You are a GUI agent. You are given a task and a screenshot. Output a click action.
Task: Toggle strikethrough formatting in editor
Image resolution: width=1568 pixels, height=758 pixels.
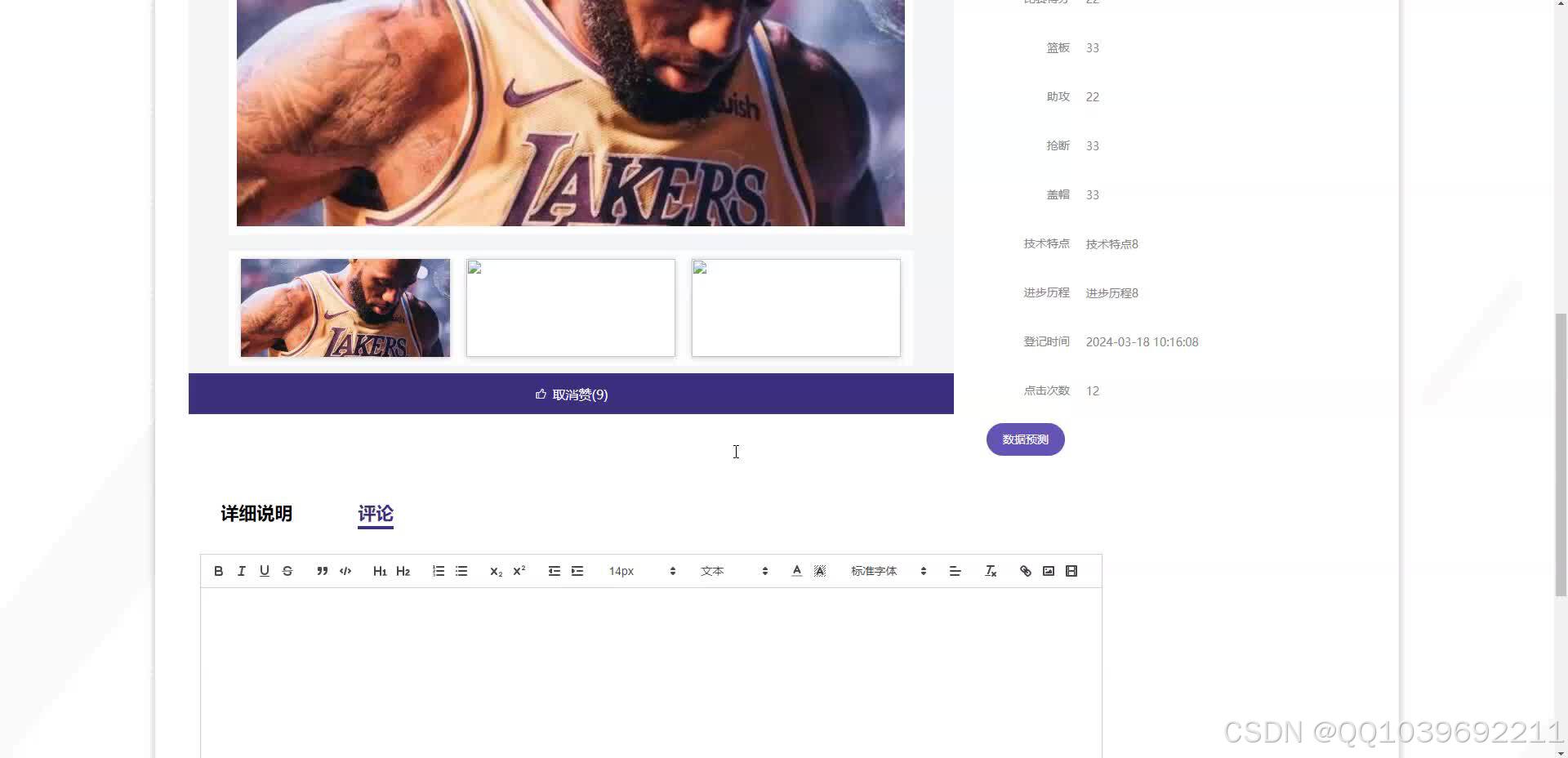pyautogui.click(x=287, y=571)
